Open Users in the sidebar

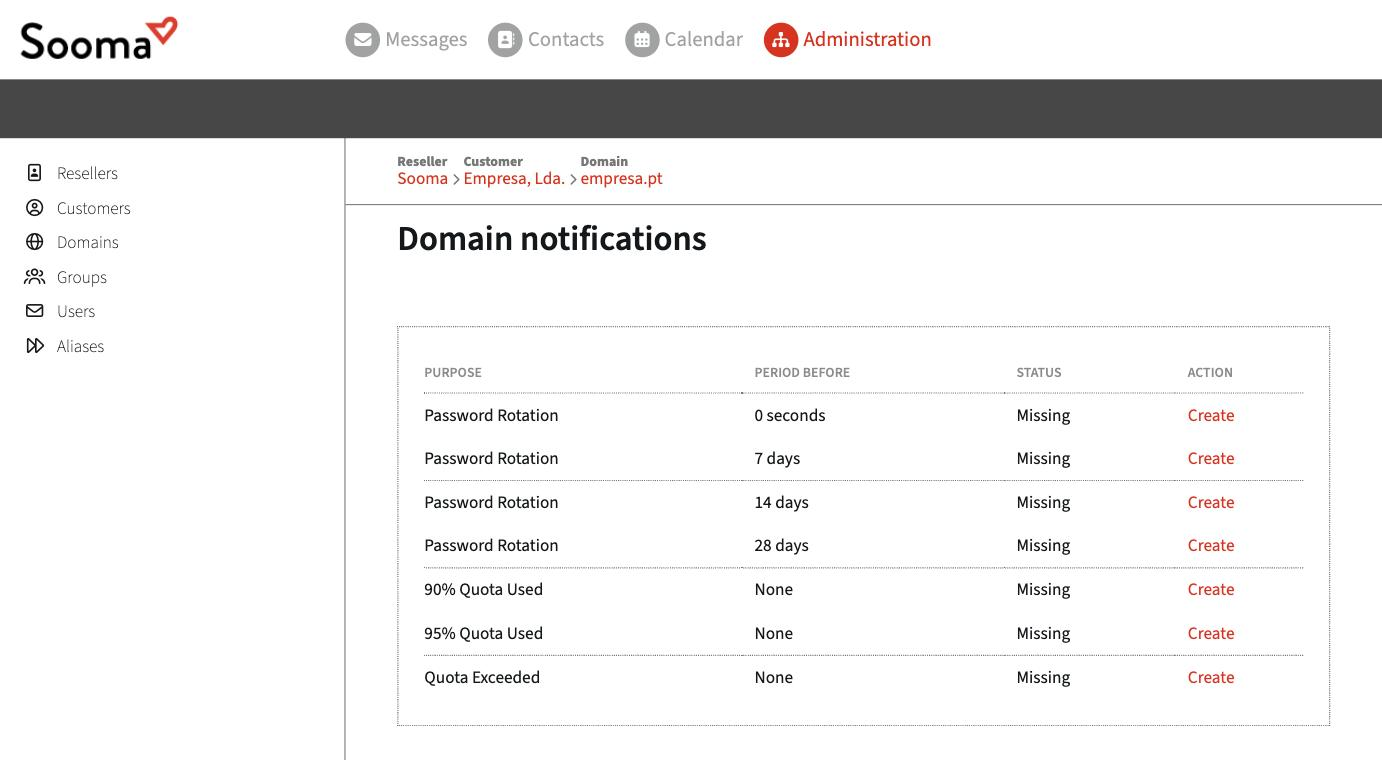[x=75, y=311]
